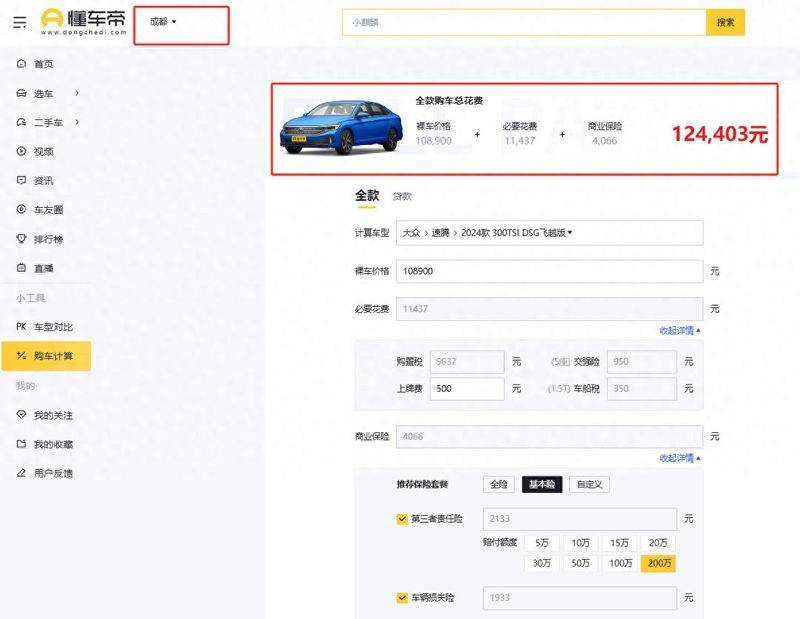The image size is (800, 619).
Task: Open 资讯 in the sidebar
Action: pyautogui.click(x=43, y=181)
